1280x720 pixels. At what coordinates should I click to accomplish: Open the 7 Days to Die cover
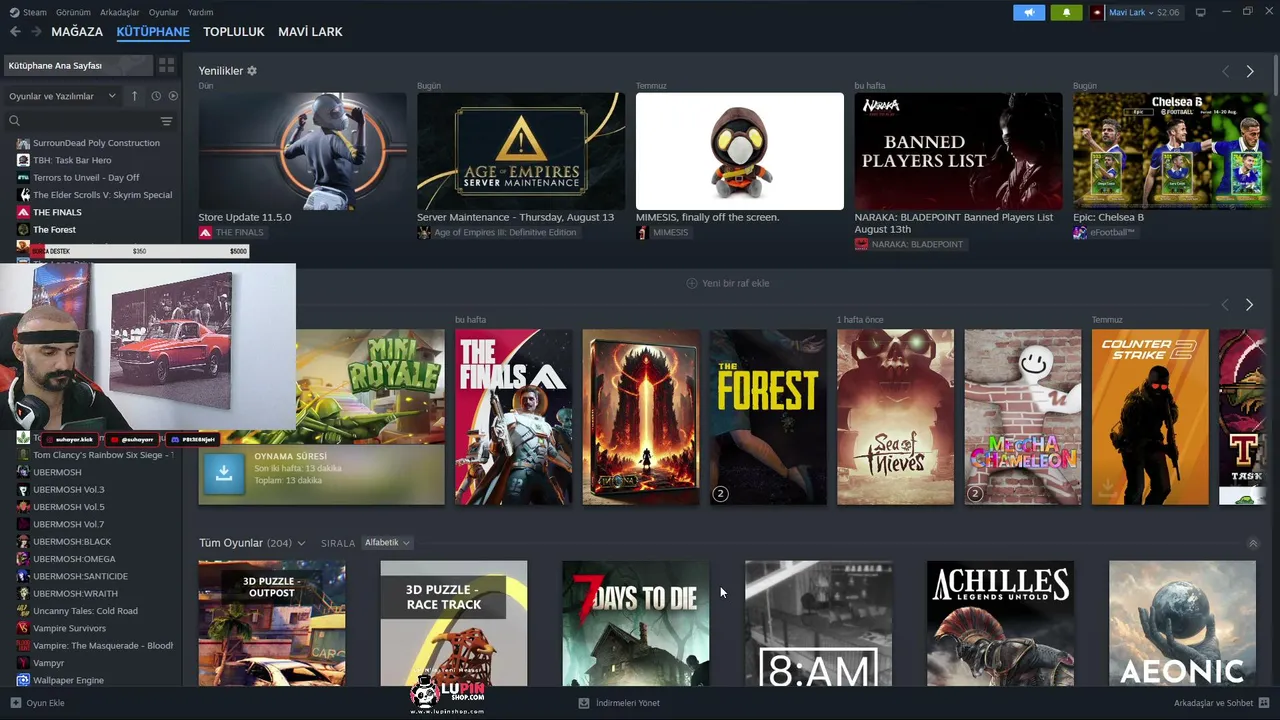[636, 624]
